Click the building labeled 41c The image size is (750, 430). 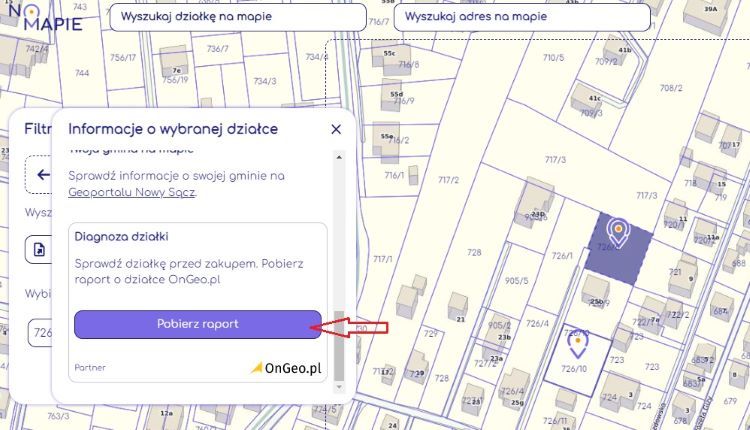(587, 99)
